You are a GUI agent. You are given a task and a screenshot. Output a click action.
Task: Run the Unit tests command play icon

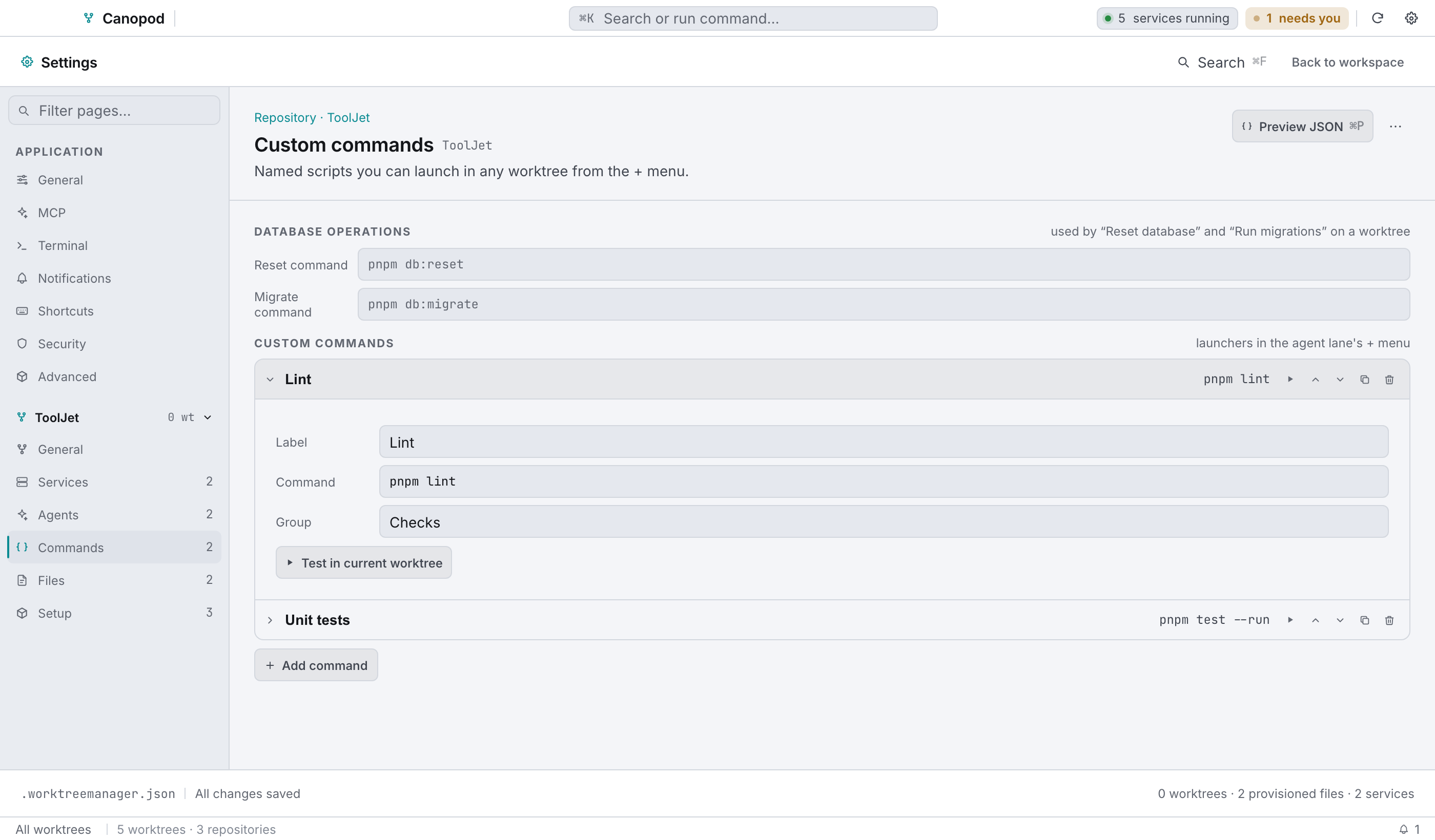click(x=1290, y=620)
